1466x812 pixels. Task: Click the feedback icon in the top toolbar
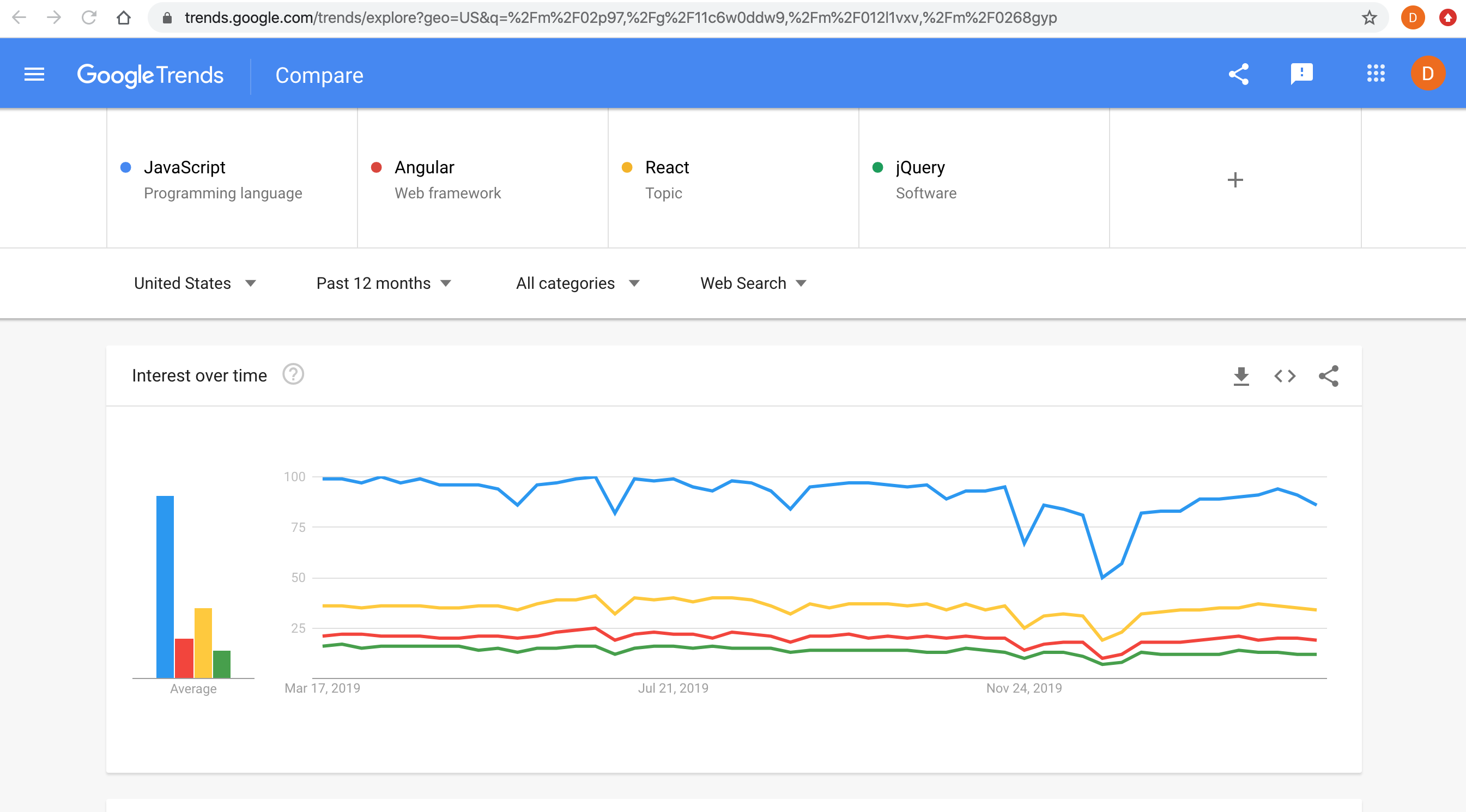[1300, 75]
